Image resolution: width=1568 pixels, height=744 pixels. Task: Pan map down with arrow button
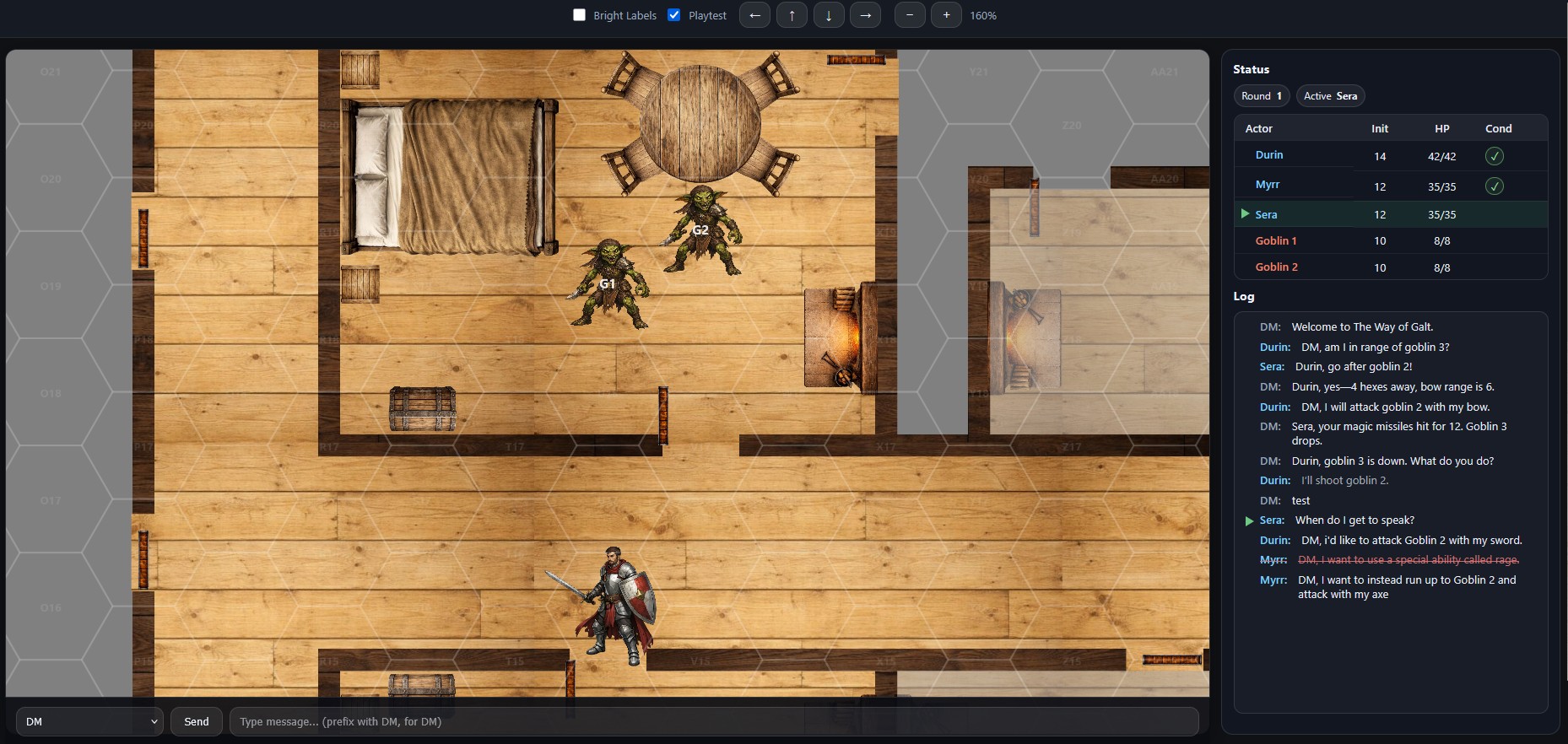[829, 15]
